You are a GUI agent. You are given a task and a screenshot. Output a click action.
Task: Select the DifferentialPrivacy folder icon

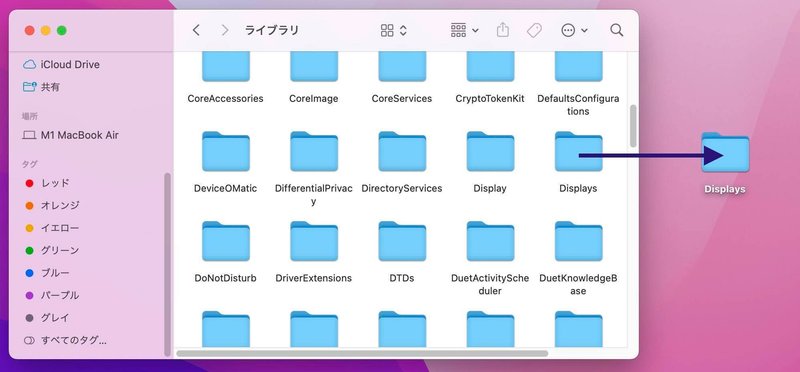pos(314,152)
